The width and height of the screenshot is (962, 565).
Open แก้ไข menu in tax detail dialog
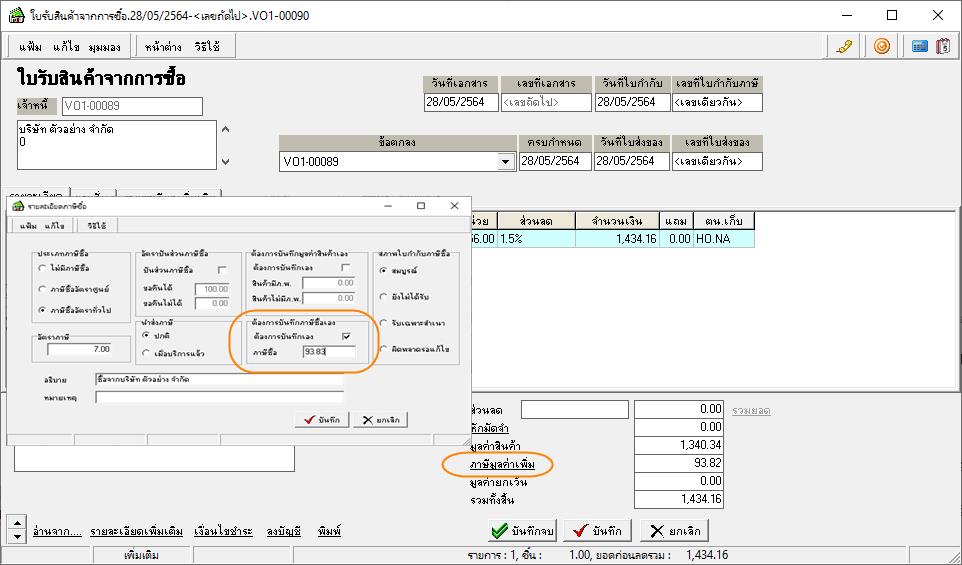[x=54, y=226]
